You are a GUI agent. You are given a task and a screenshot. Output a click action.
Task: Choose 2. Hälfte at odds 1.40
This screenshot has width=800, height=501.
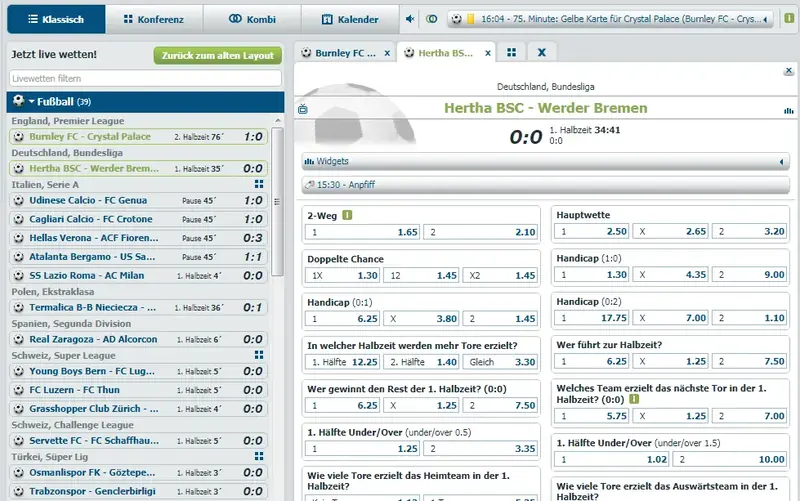[421, 362]
